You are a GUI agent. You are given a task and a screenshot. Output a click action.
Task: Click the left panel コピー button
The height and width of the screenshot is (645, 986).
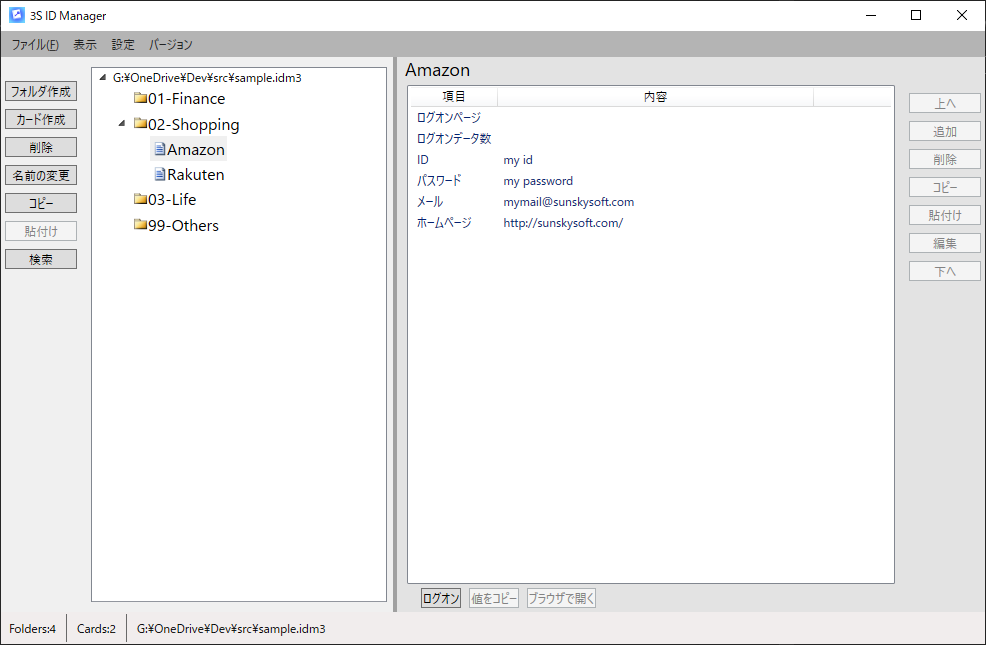(41, 203)
